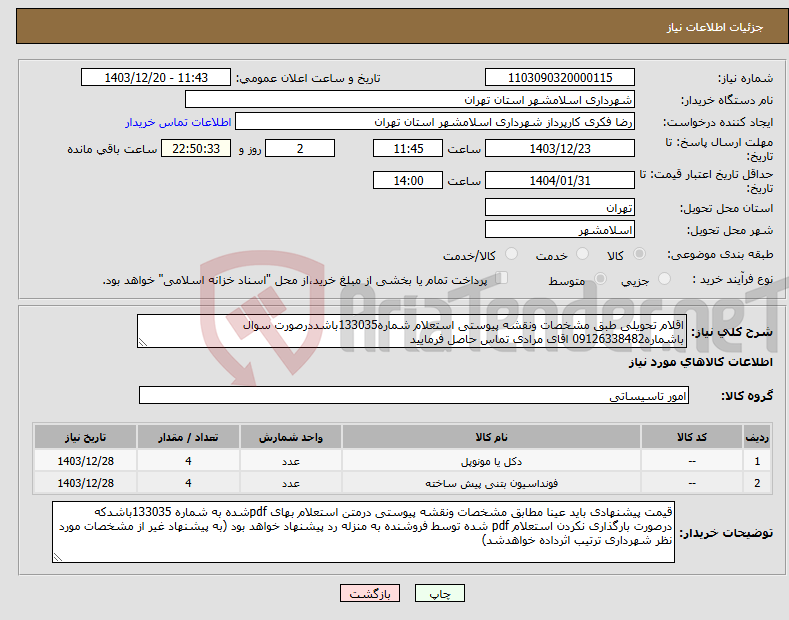Click the validity time field 14:00
The height and width of the screenshot is (620, 789).
click(x=408, y=180)
